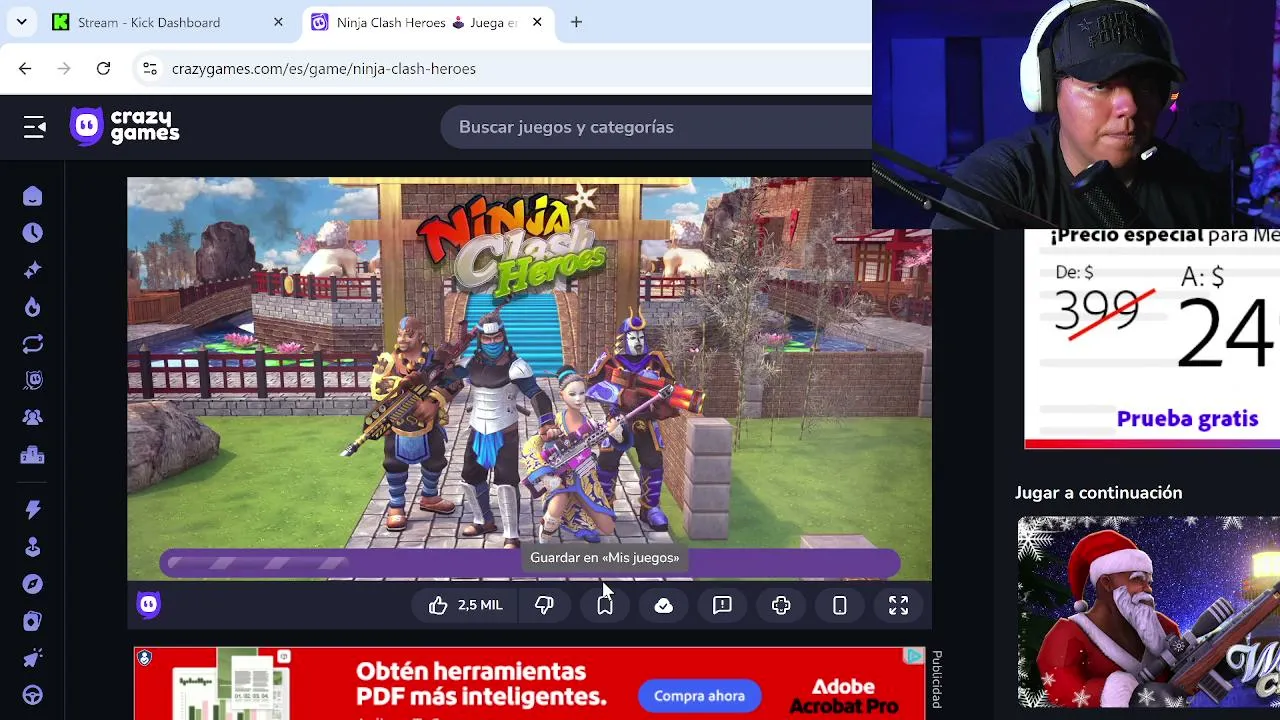Image resolution: width=1280 pixels, height=720 pixels.
Task: Go forward in browser history
Action: point(64,68)
